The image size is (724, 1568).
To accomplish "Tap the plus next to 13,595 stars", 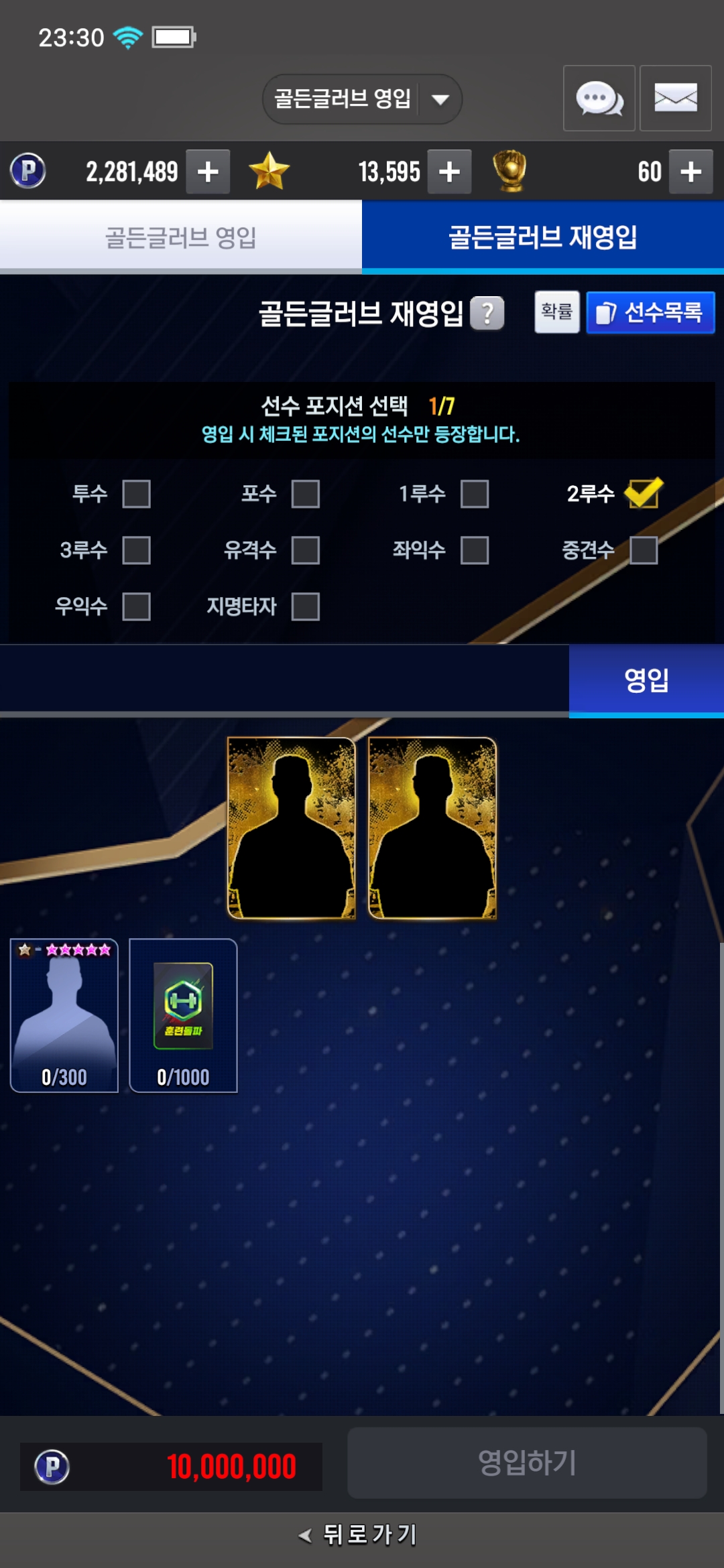I will 449,172.
